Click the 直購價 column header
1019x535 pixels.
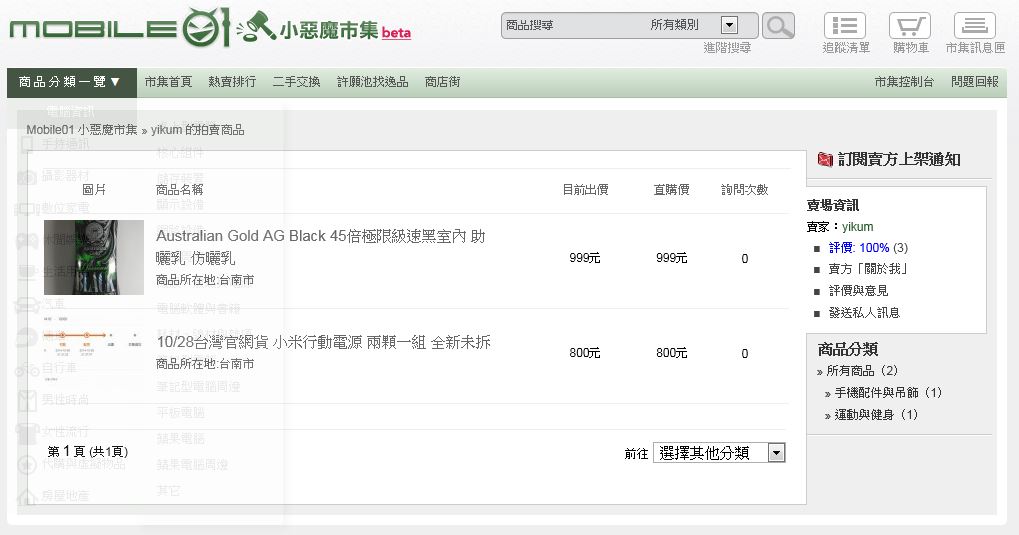(x=671, y=190)
